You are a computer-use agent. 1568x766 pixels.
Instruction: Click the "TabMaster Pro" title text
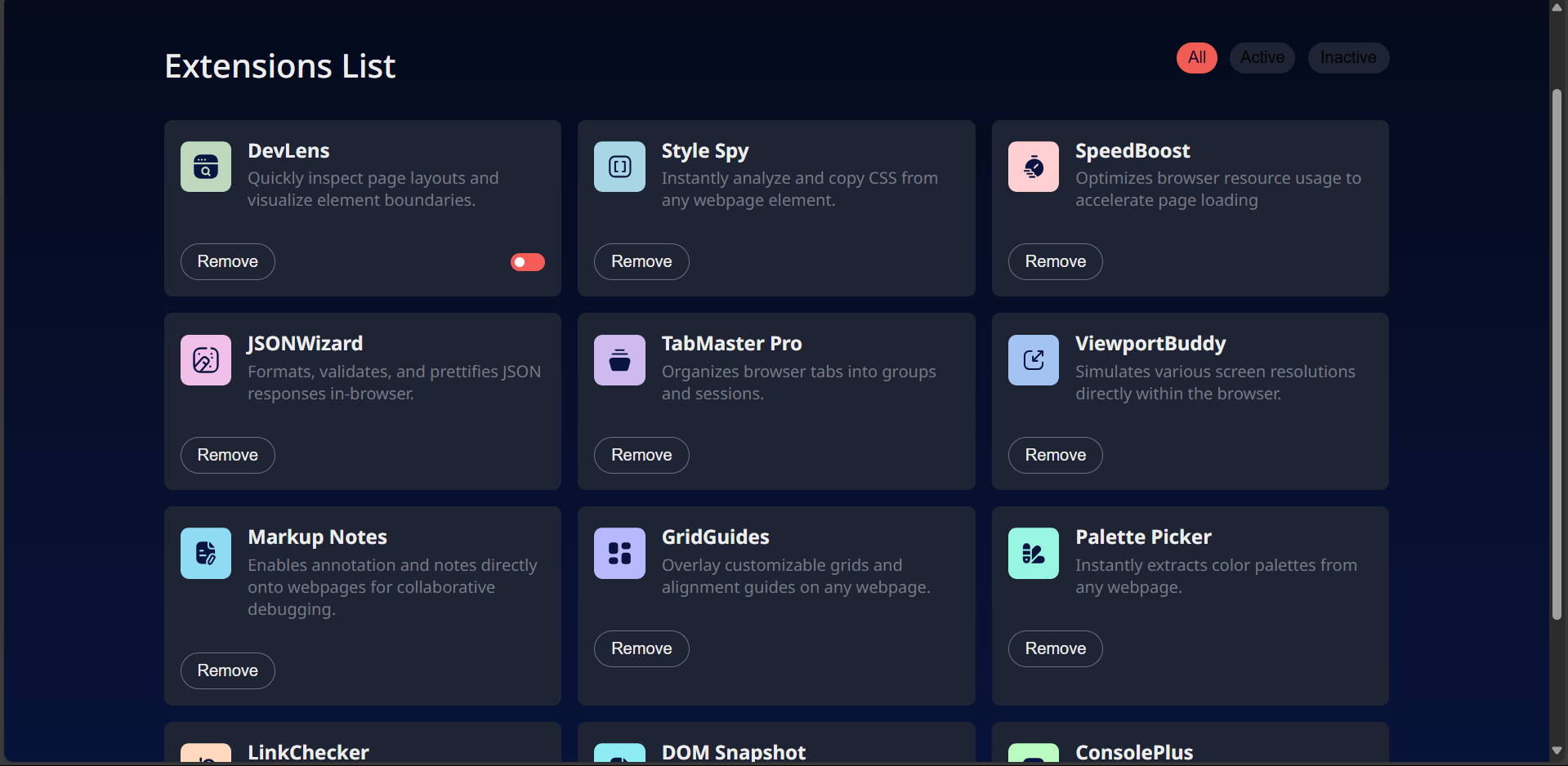[x=731, y=344]
